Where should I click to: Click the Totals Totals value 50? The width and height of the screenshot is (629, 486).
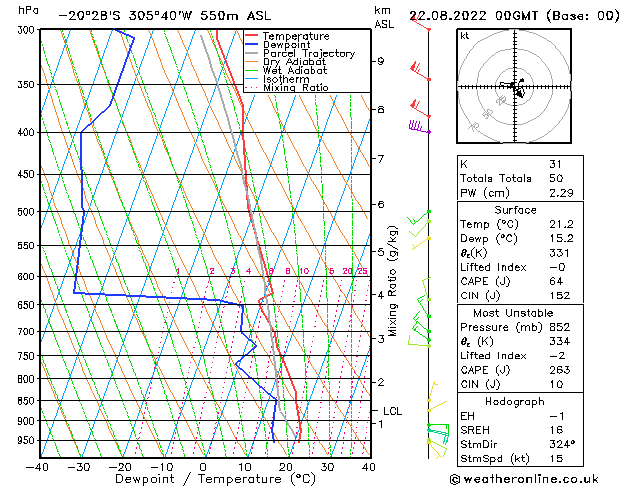tap(556, 178)
